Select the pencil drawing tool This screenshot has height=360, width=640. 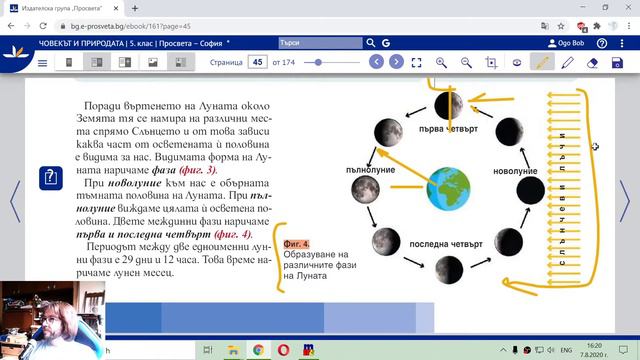(x=567, y=62)
